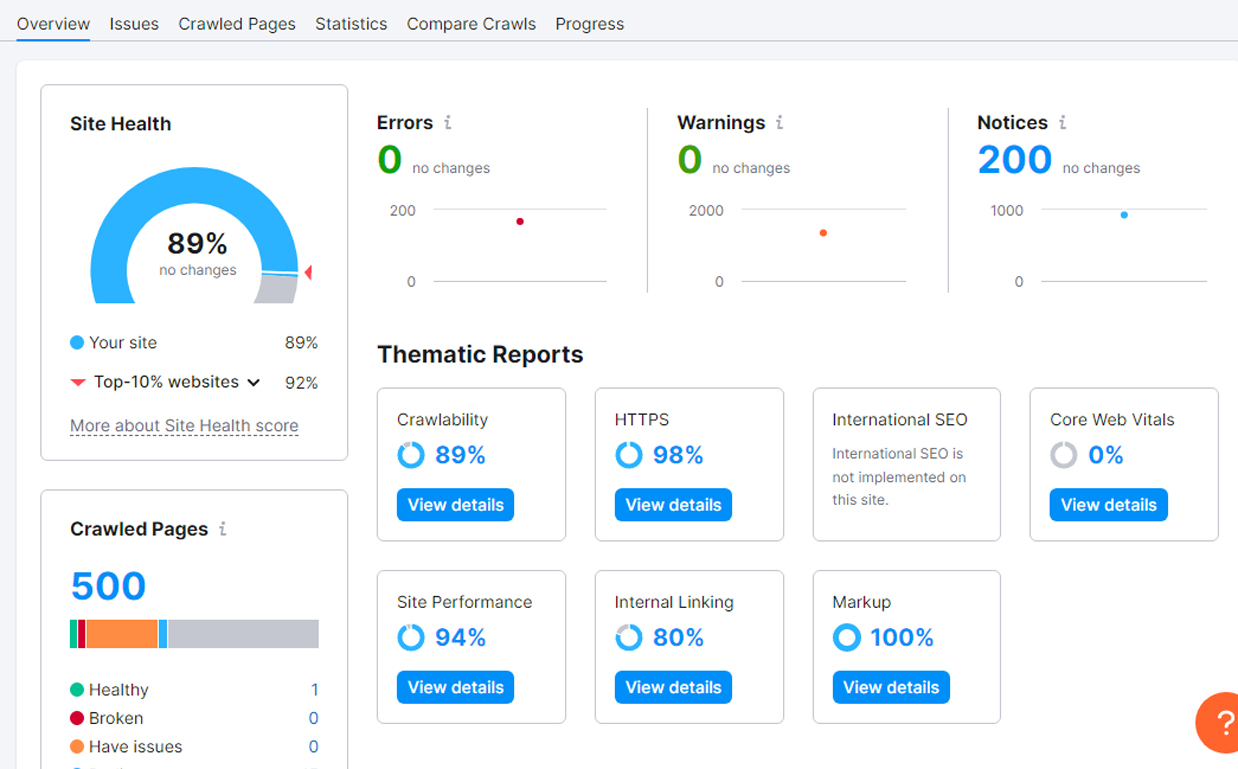Click the Core Web Vitals donut icon

[x=1064, y=456]
